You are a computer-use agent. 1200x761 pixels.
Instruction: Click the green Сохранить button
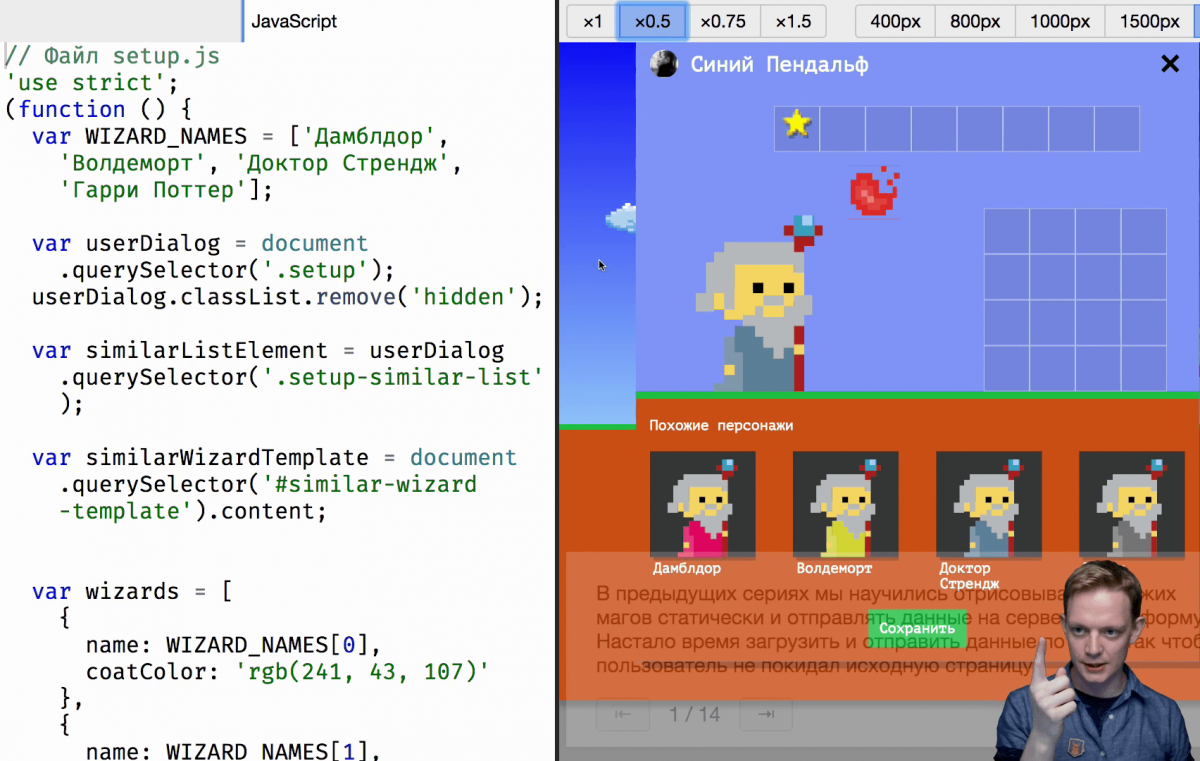click(917, 629)
